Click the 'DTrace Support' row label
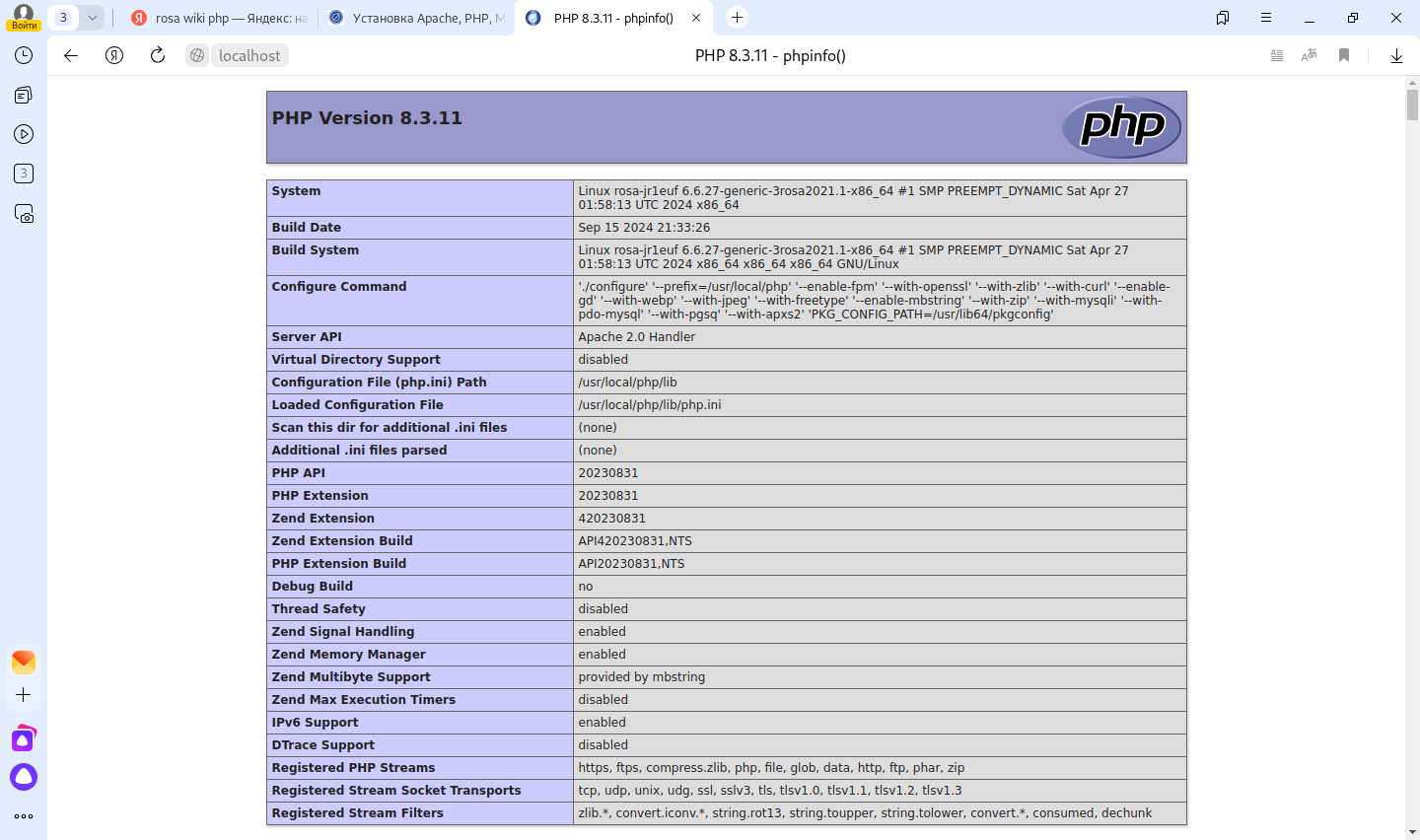Image resolution: width=1420 pixels, height=840 pixels. 323,745
